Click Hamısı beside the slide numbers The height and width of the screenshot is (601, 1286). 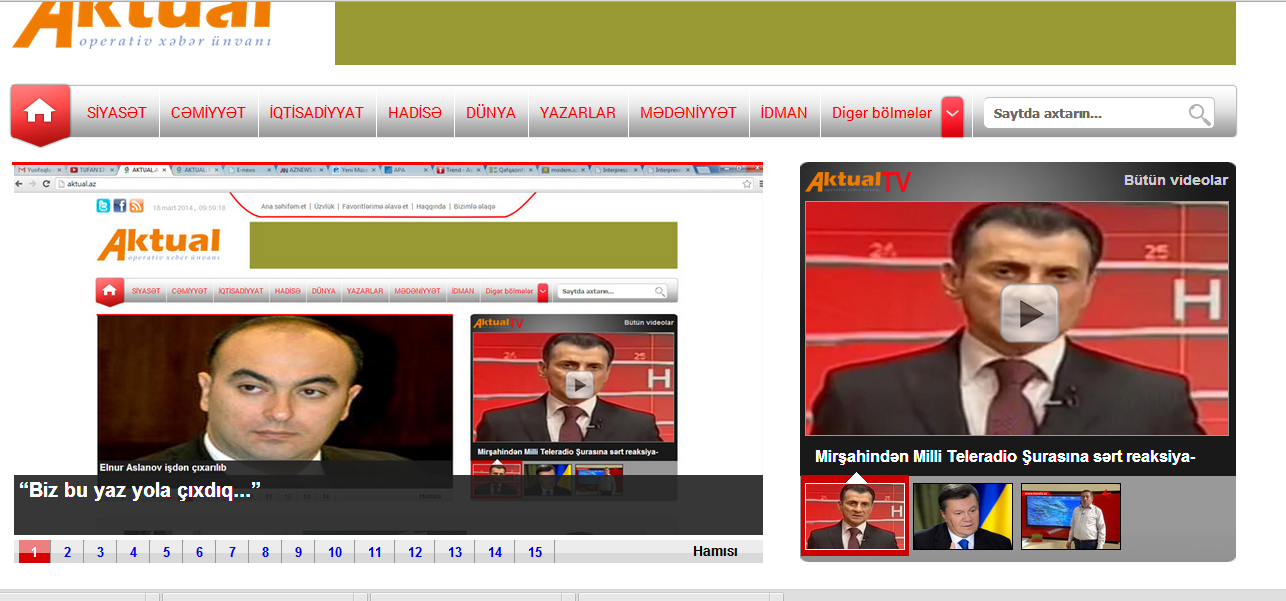tap(715, 552)
